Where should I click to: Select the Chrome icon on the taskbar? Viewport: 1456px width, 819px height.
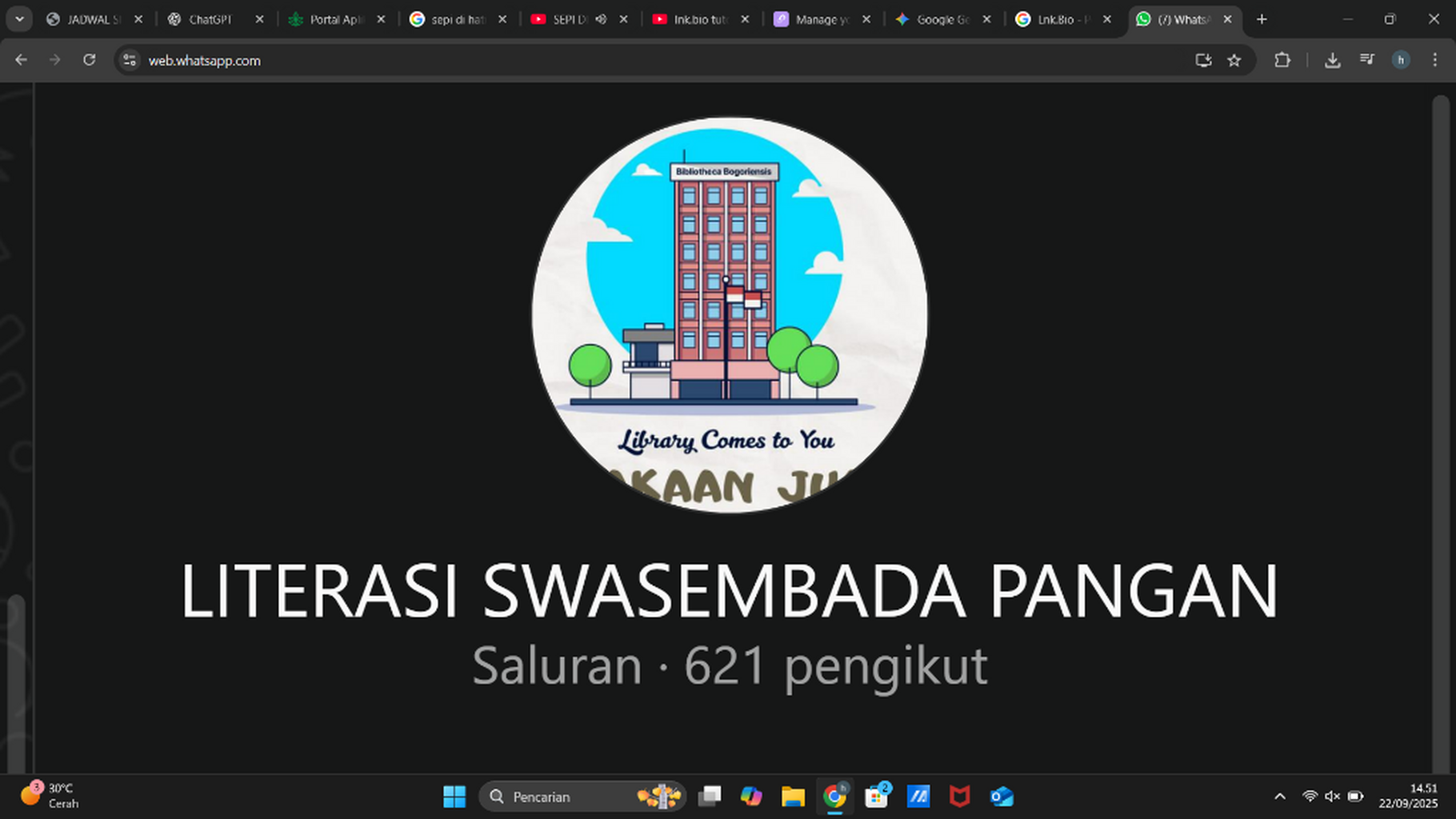click(834, 797)
